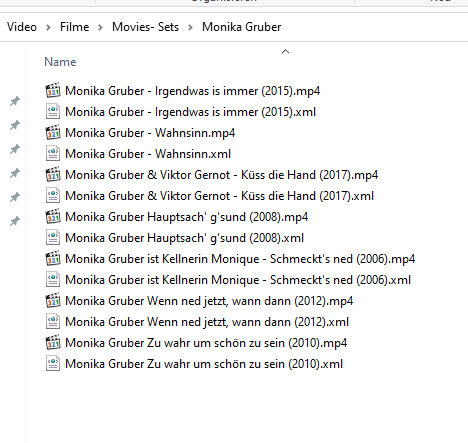Expand the chevron after Video in the breadcrumb

coord(48,27)
